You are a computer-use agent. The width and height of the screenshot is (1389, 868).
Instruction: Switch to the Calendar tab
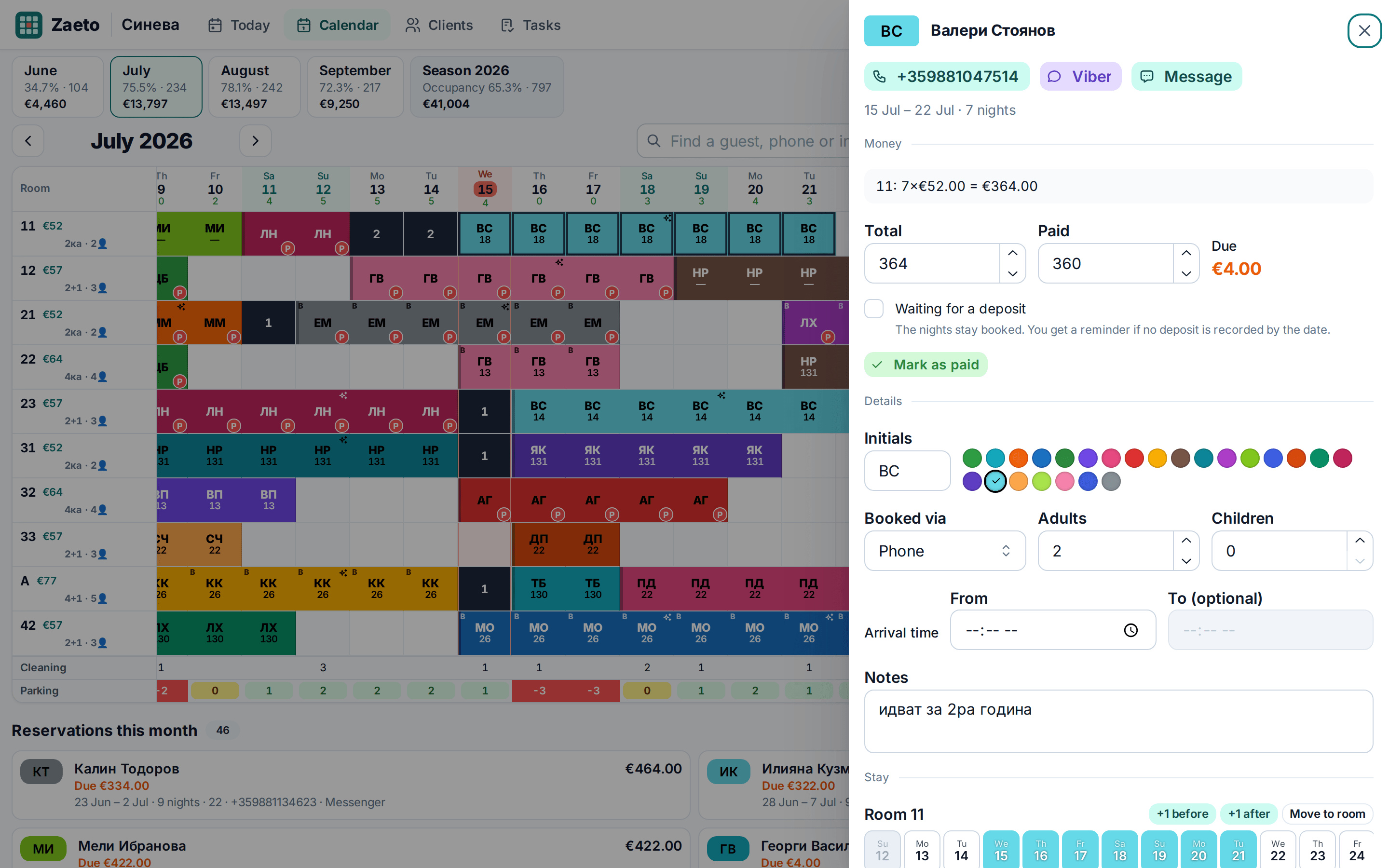(x=338, y=25)
